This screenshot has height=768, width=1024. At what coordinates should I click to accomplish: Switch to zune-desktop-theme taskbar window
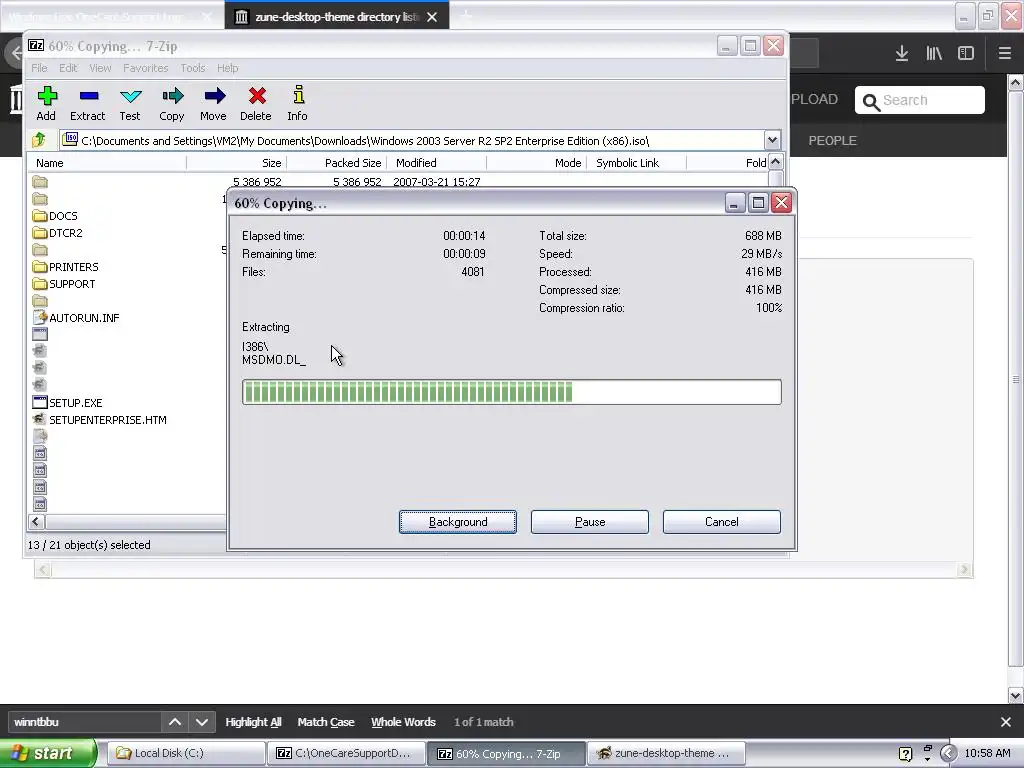667,753
